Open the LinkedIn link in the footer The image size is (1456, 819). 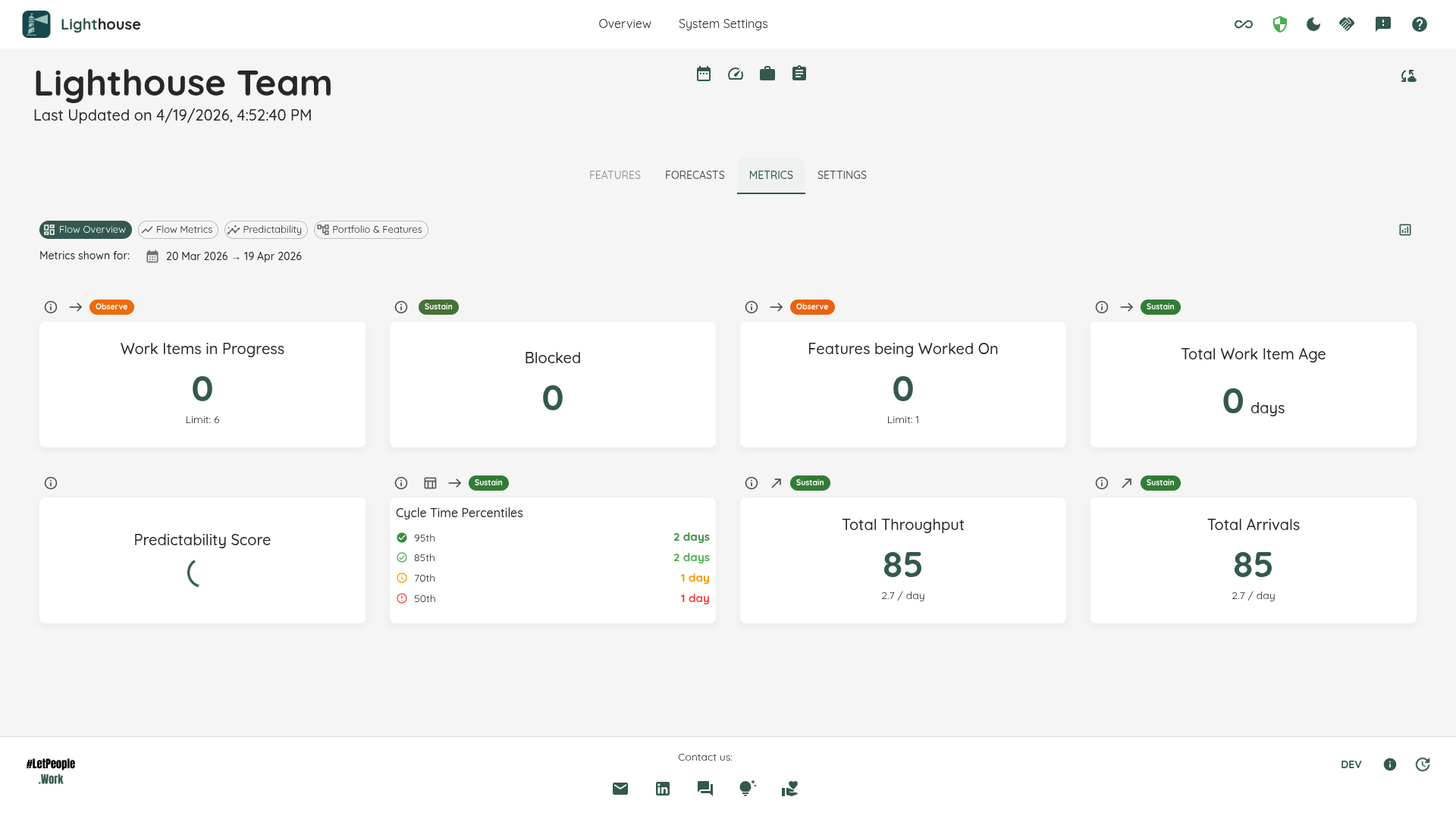click(662, 789)
